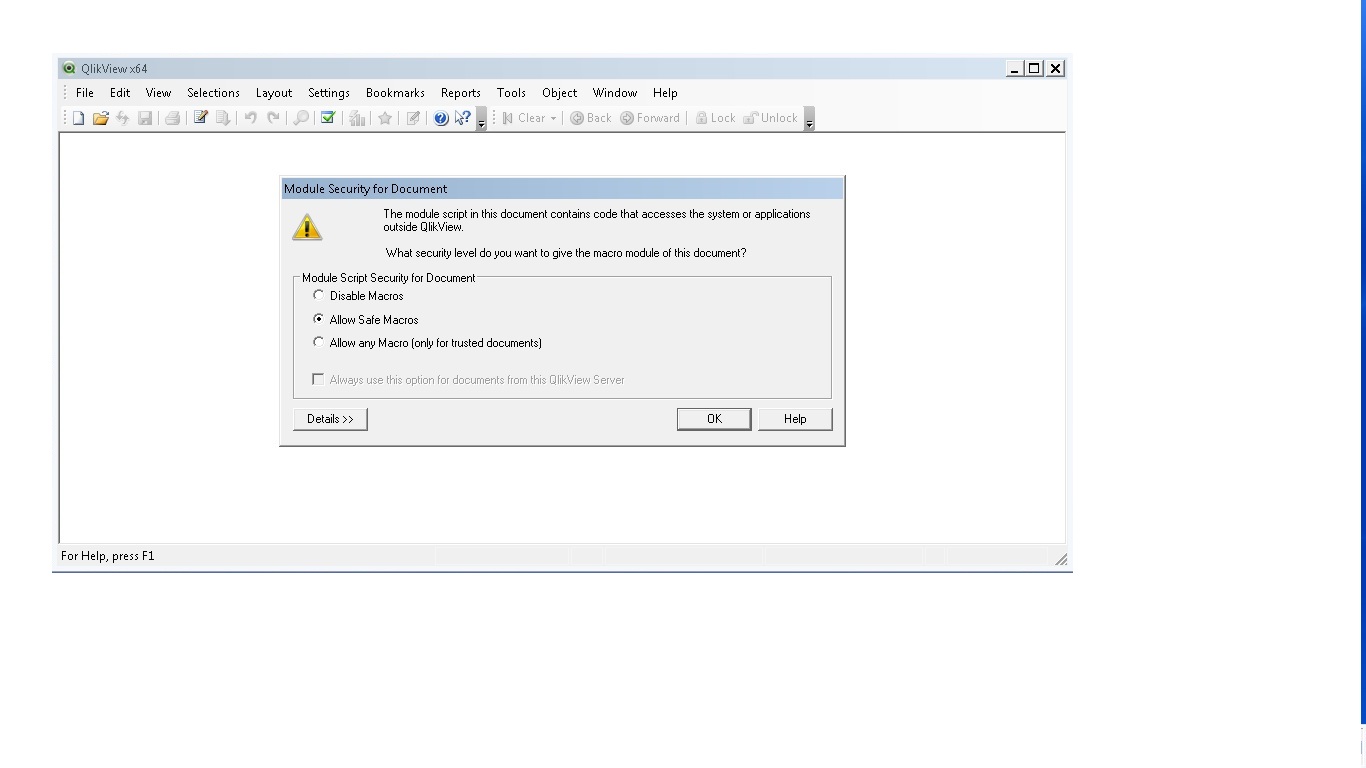The image size is (1366, 768).
Task: Click the Unlock selections toolbar button
Action: point(770,118)
